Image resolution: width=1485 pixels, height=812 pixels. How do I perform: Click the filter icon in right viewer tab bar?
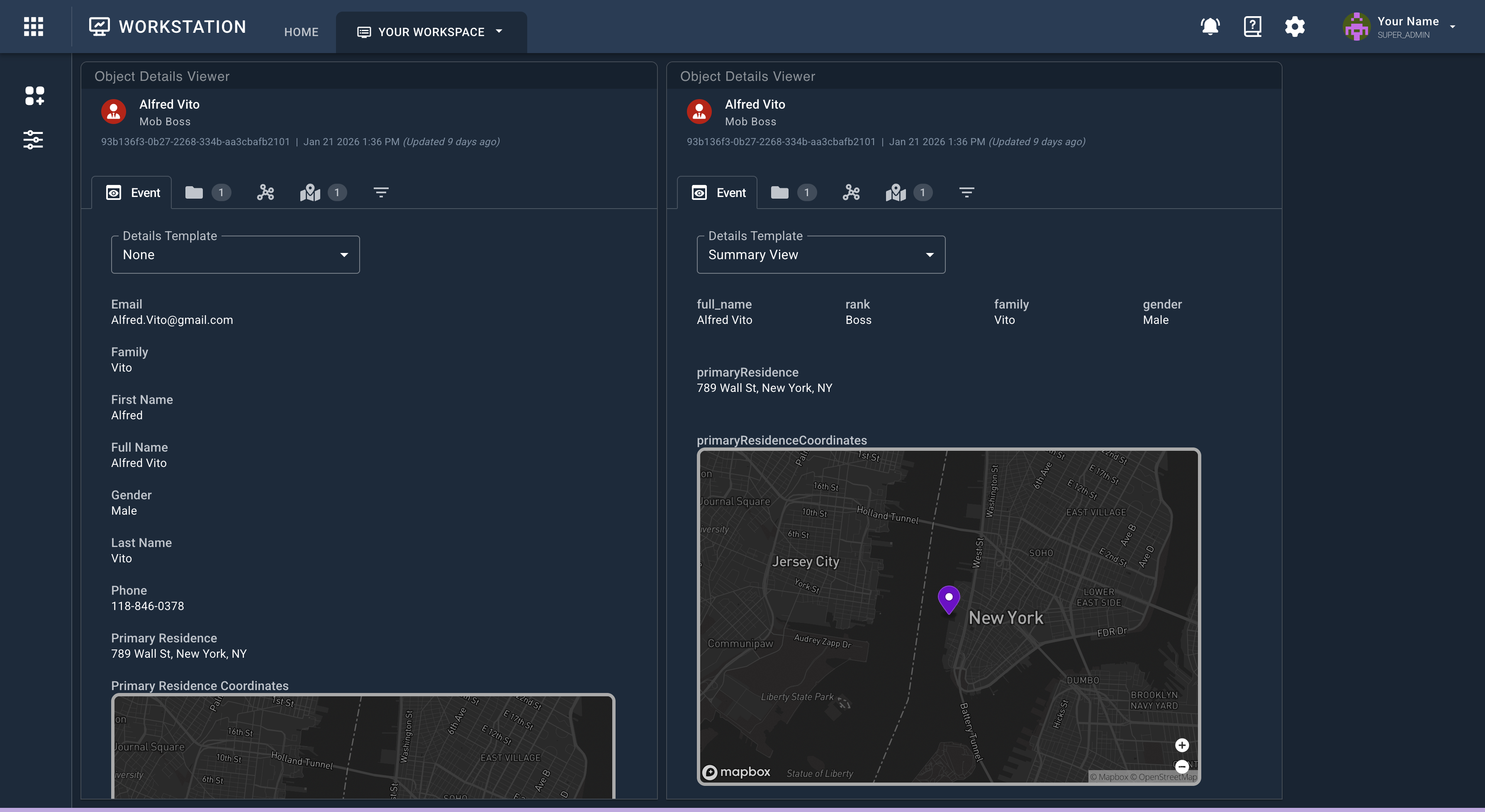(967, 192)
